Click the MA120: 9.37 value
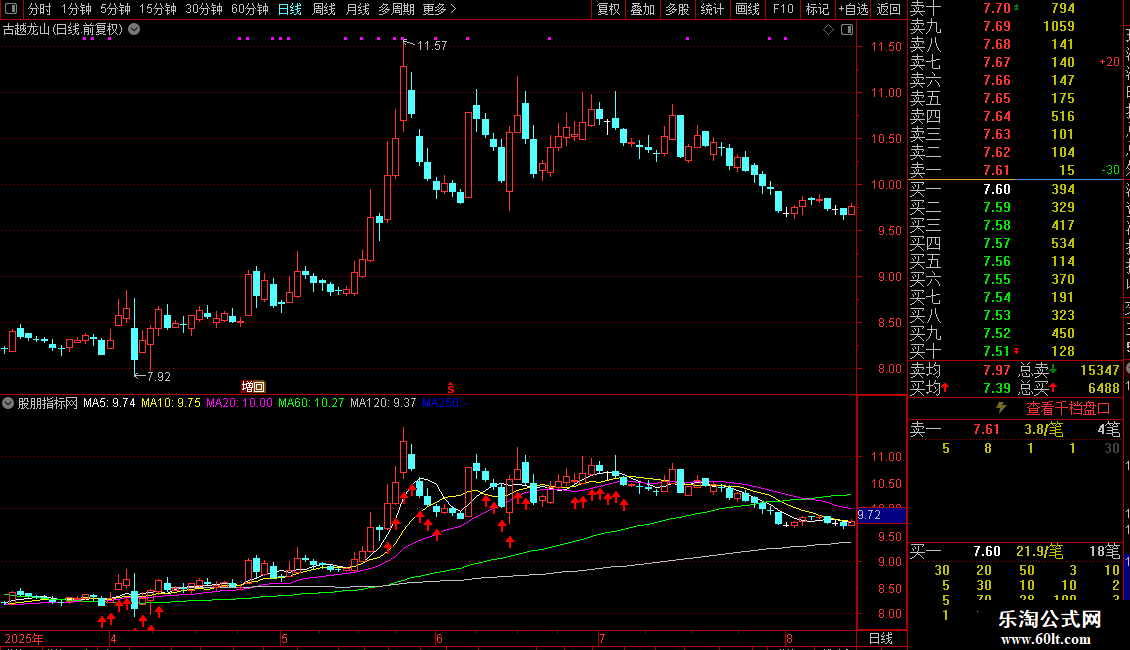The height and width of the screenshot is (650, 1130). click(x=383, y=403)
